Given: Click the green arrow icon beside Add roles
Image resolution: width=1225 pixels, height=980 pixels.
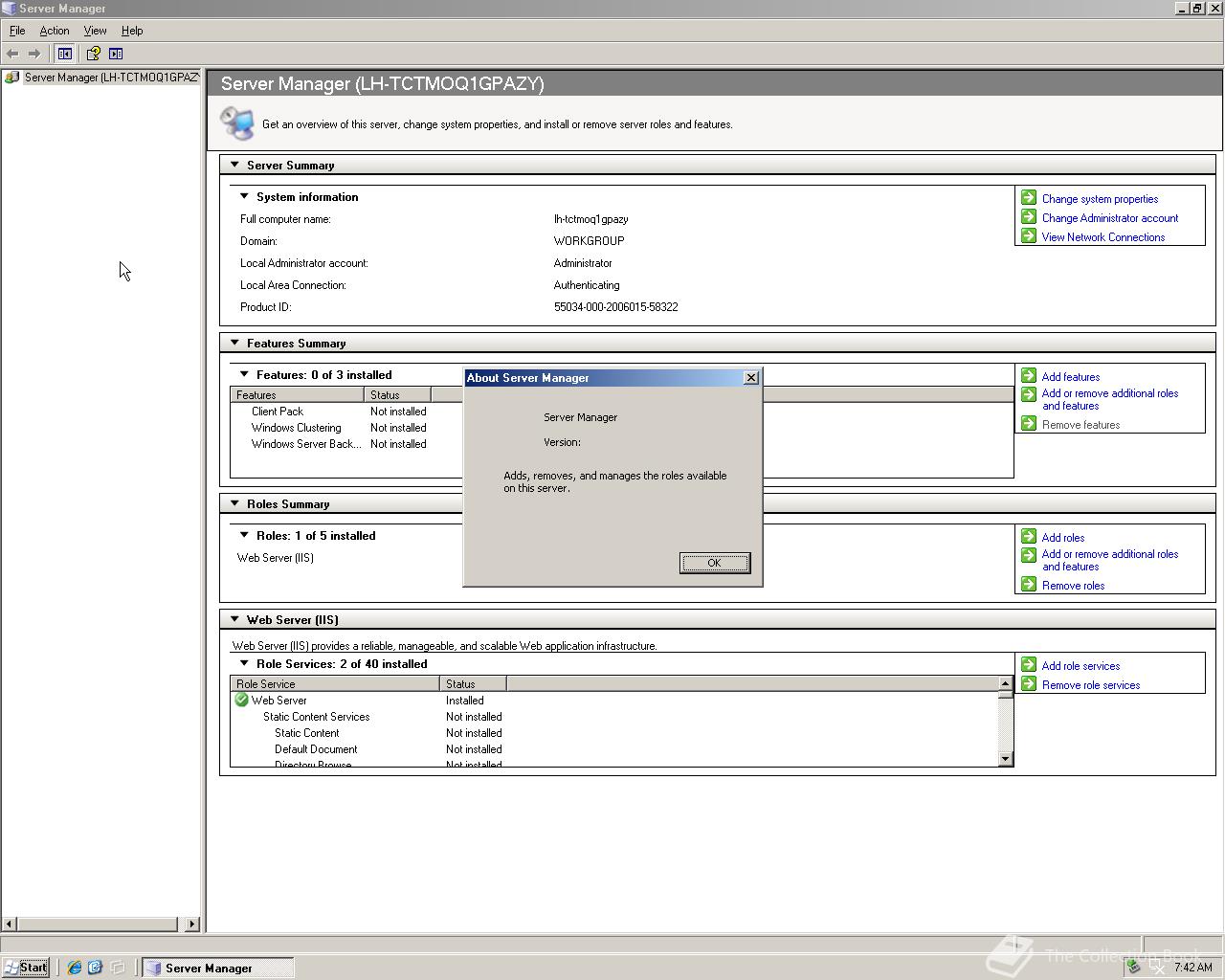Looking at the screenshot, I should [x=1029, y=536].
